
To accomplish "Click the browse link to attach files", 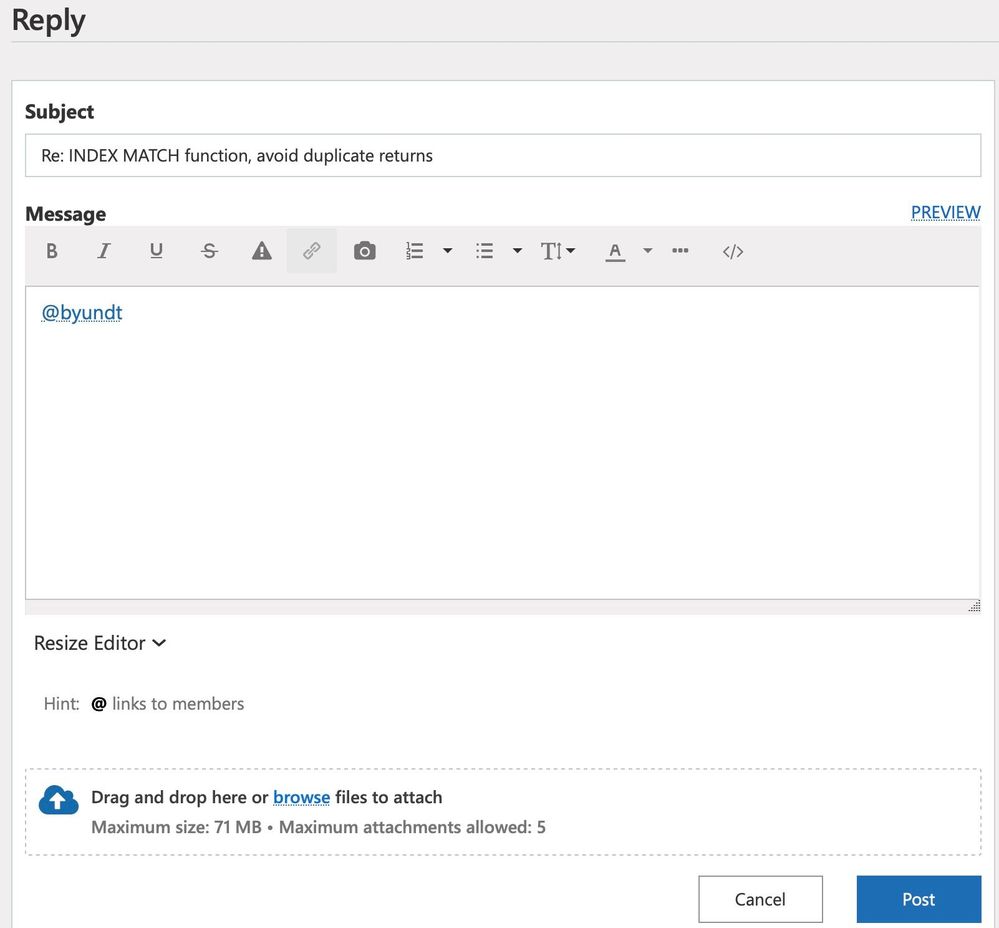I will (x=301, y=797).
